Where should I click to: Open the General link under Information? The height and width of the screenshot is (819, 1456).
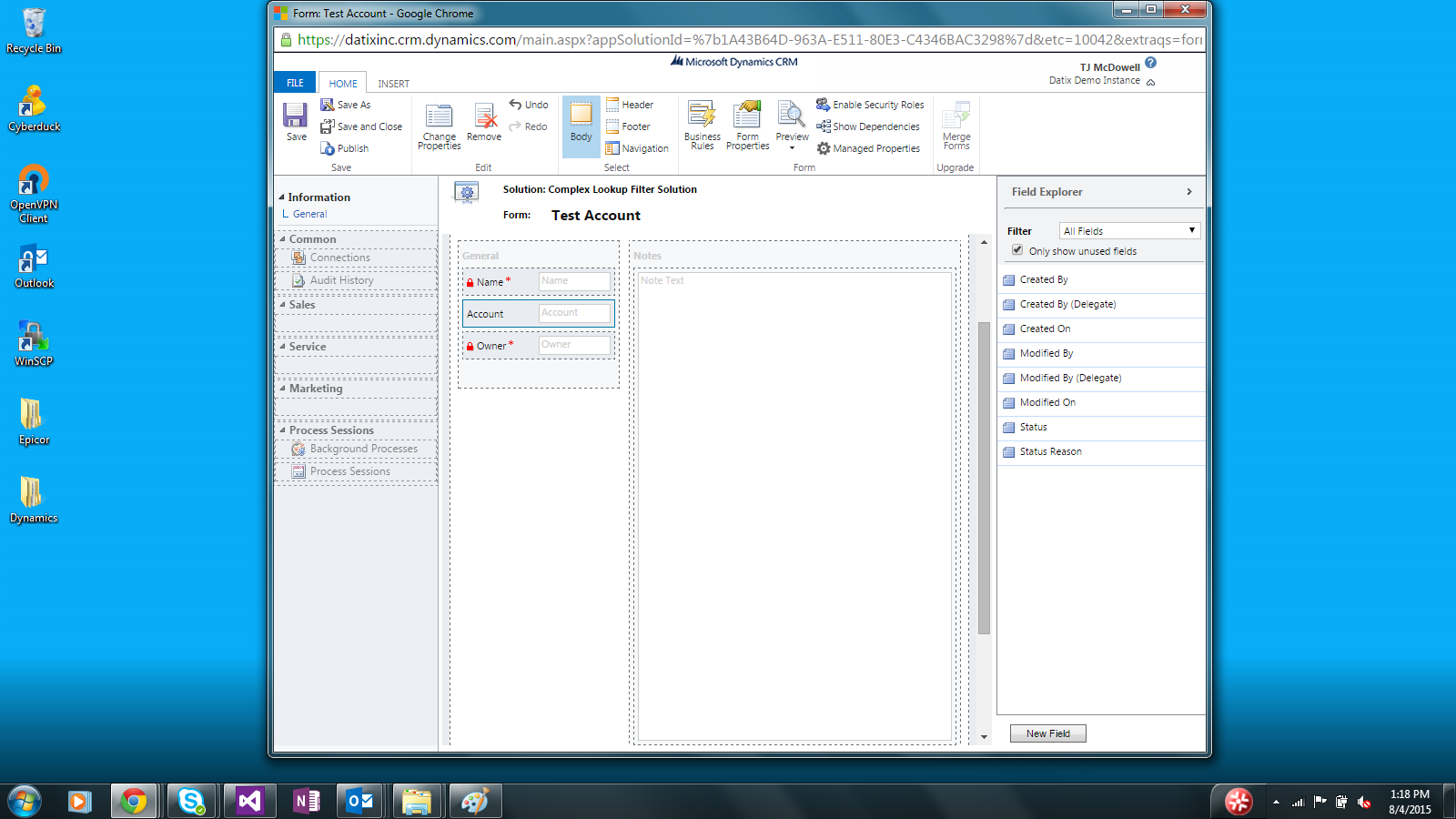coord(309,214)
